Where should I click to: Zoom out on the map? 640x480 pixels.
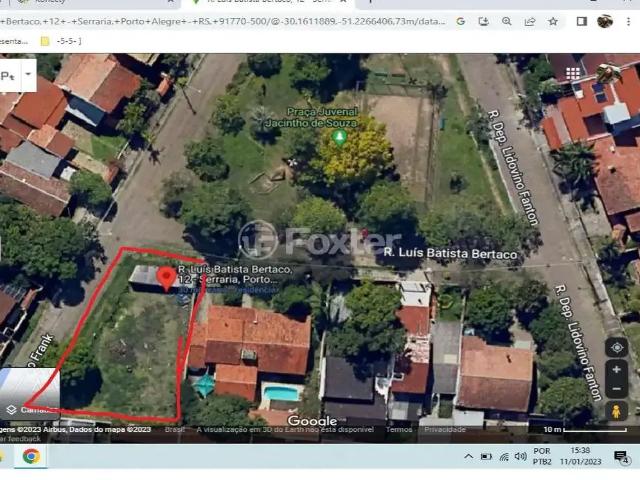(x=616, y=389)
